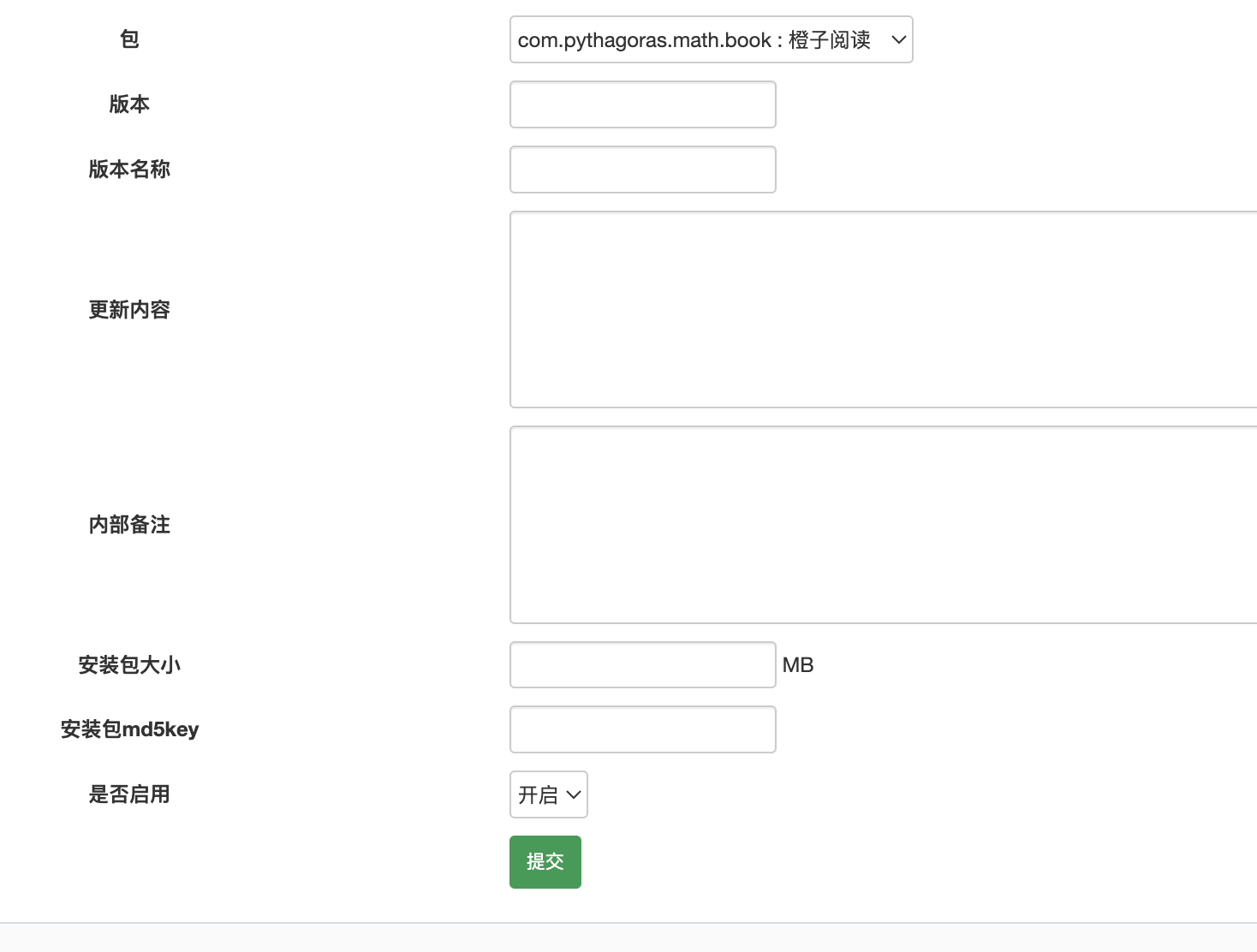Click inside the 内部备注 textarea
The height and width of the screenshot is (952, 1257).
(882, 524)
